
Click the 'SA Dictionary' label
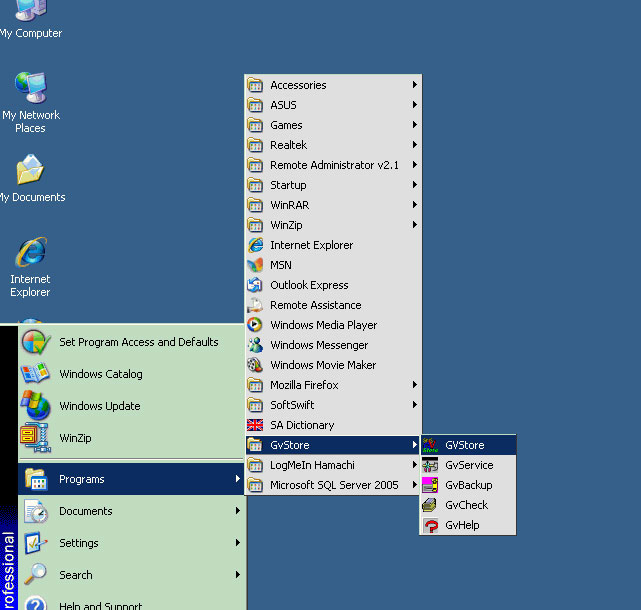point(302,425)
